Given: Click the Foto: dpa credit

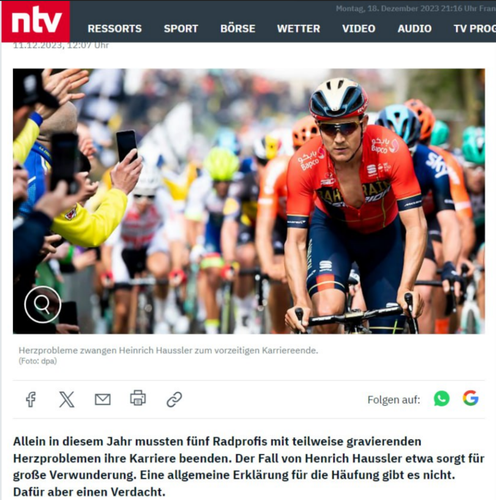Looking at the screenshot, I should pyautogui.click(x=38, y=361).
